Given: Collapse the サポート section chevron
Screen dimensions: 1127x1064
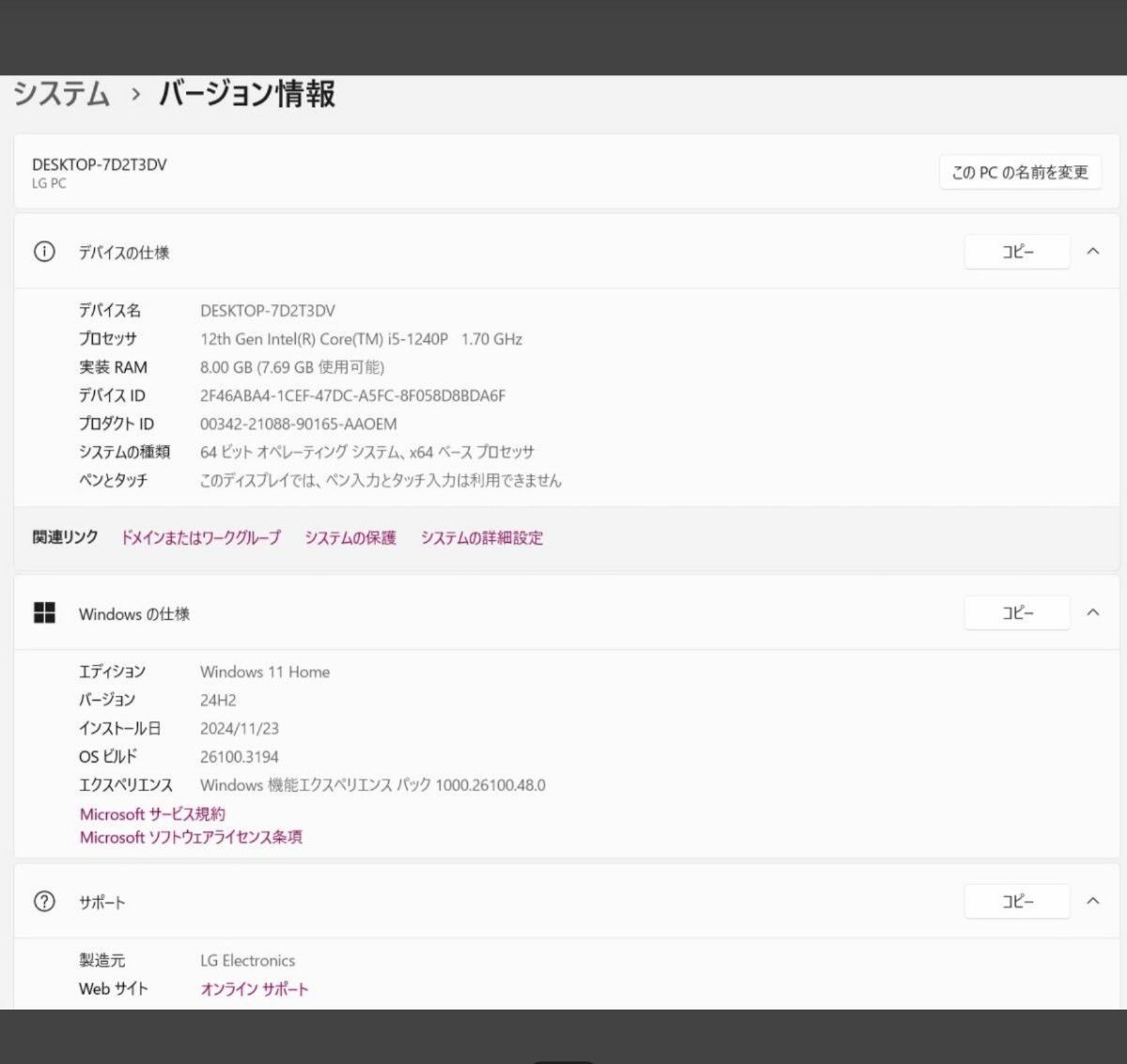Looking at the screenshot, I should click(1093, 901).
